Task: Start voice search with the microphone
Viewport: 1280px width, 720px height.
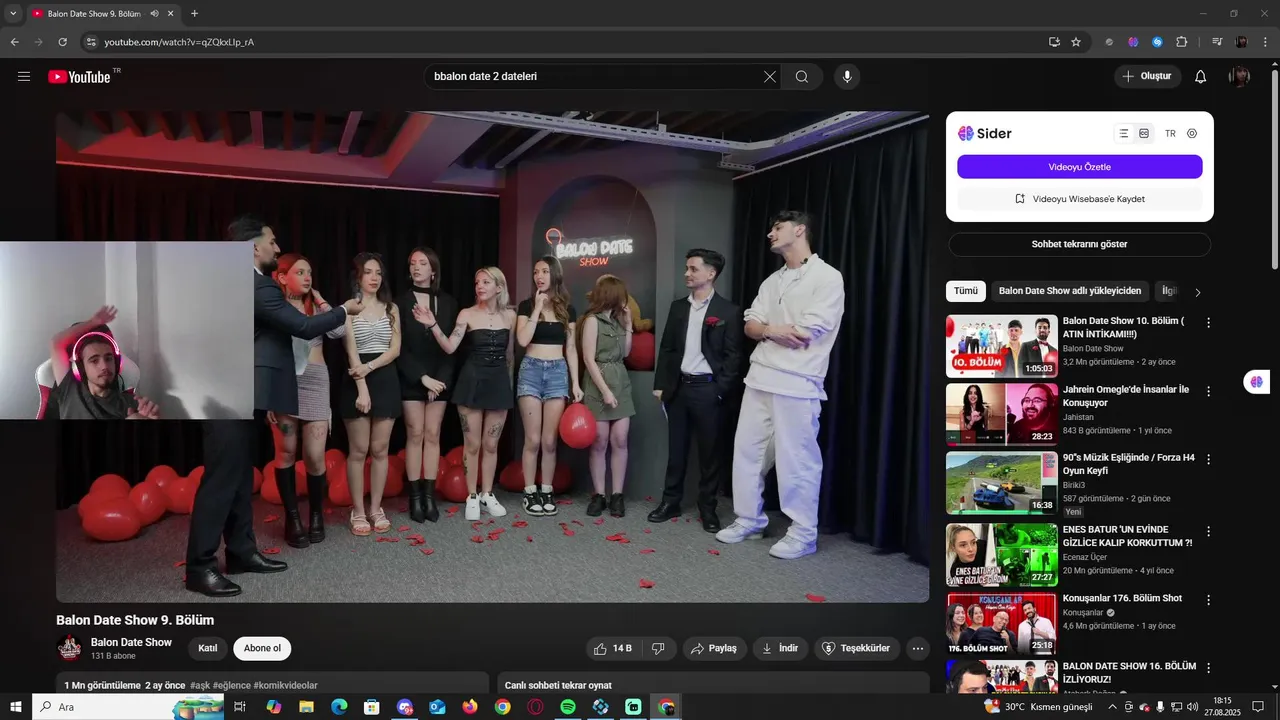Action: tap(847, 77)
